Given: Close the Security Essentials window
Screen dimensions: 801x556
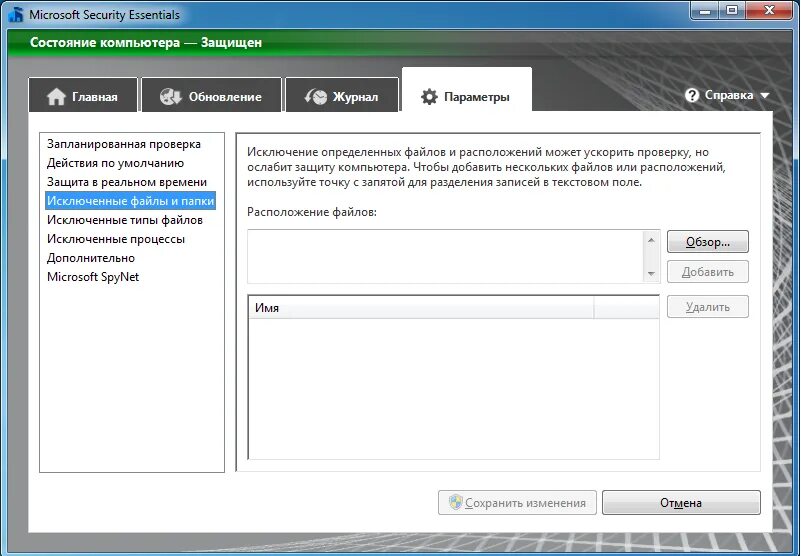Looking at the screenshot, I should pos(769,10).
